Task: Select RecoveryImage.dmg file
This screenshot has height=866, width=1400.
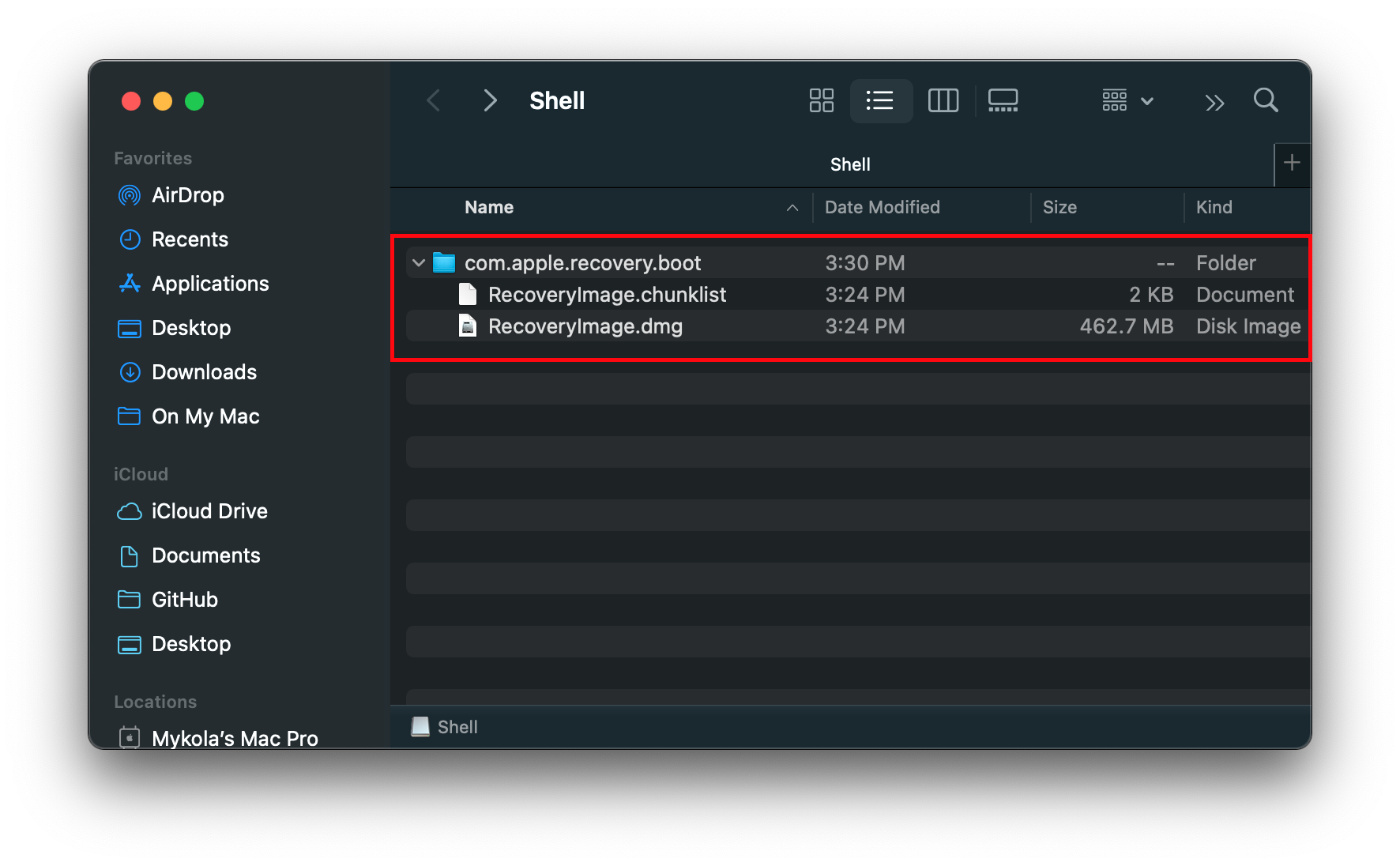Action: tap(585, 326)
